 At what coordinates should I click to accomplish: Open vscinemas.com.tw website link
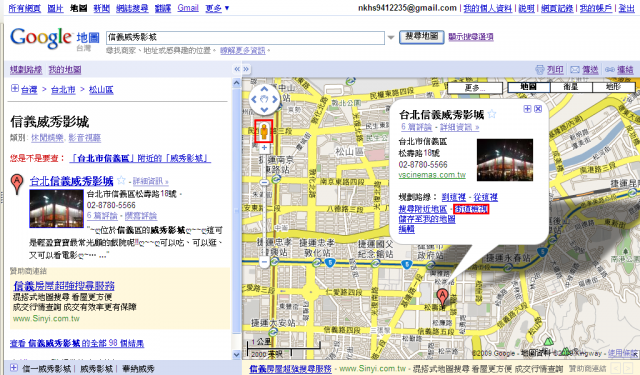[432, 175]
